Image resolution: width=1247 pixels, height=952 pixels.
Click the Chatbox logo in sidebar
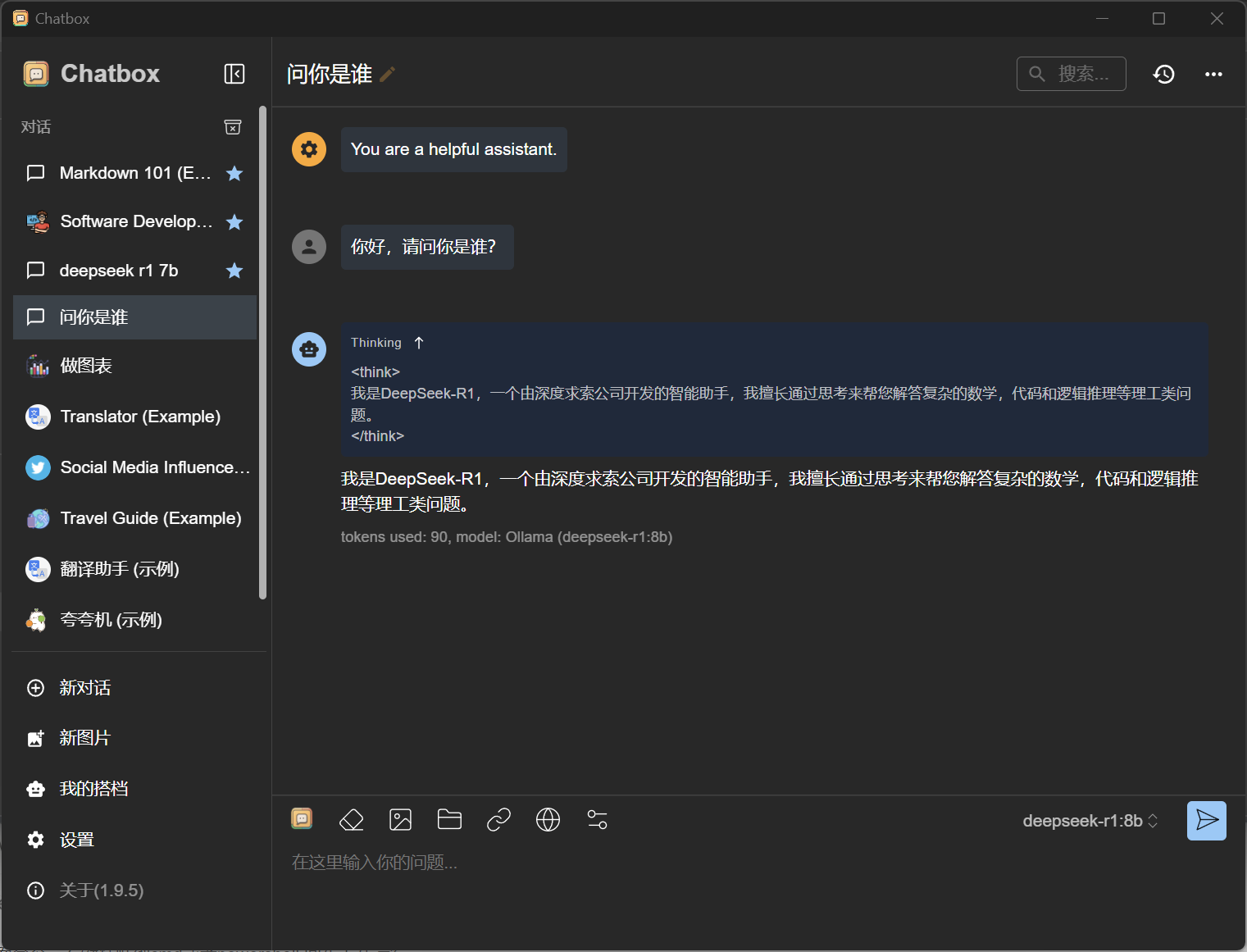[36, 74]
